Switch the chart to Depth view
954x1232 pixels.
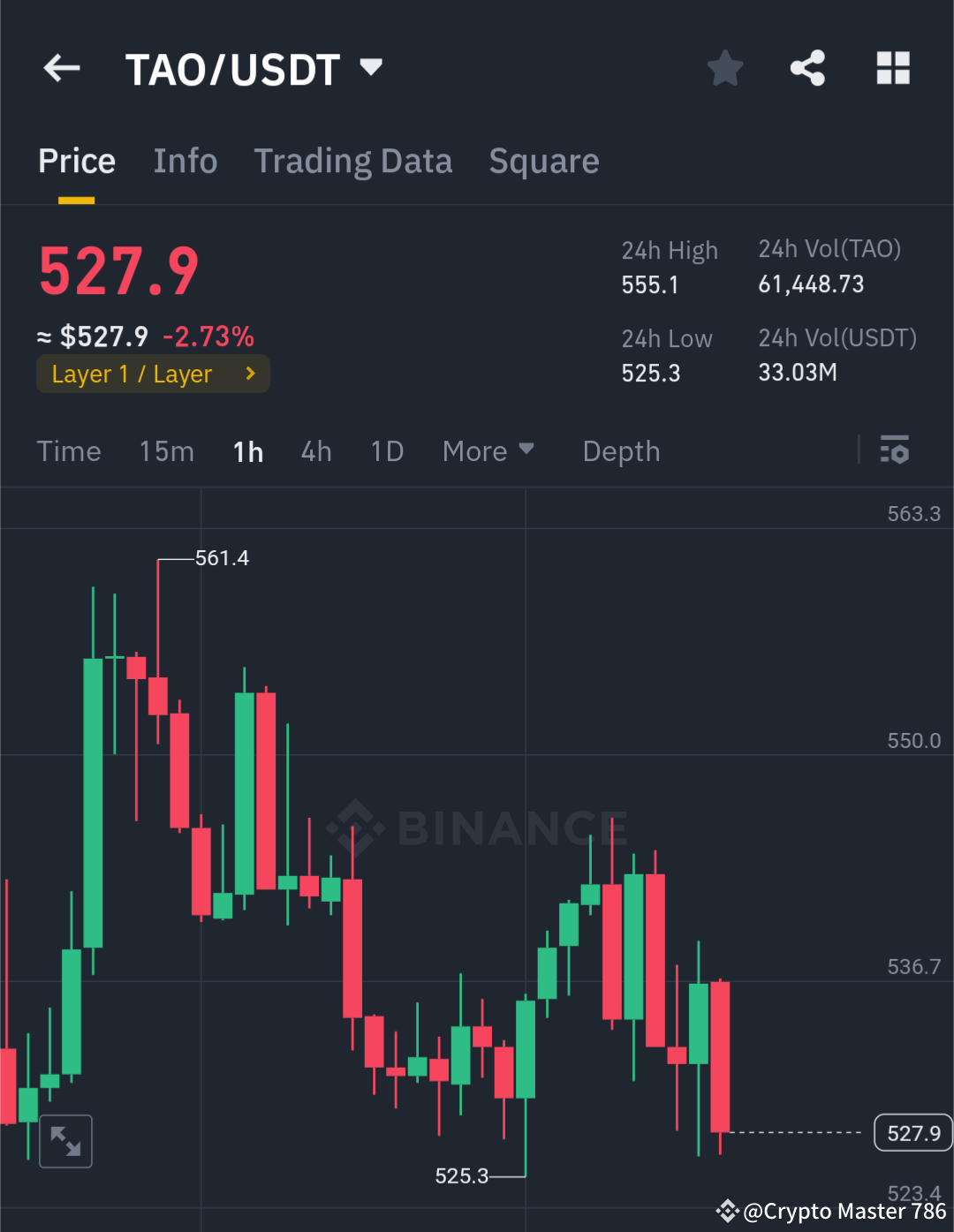(621, 450)
